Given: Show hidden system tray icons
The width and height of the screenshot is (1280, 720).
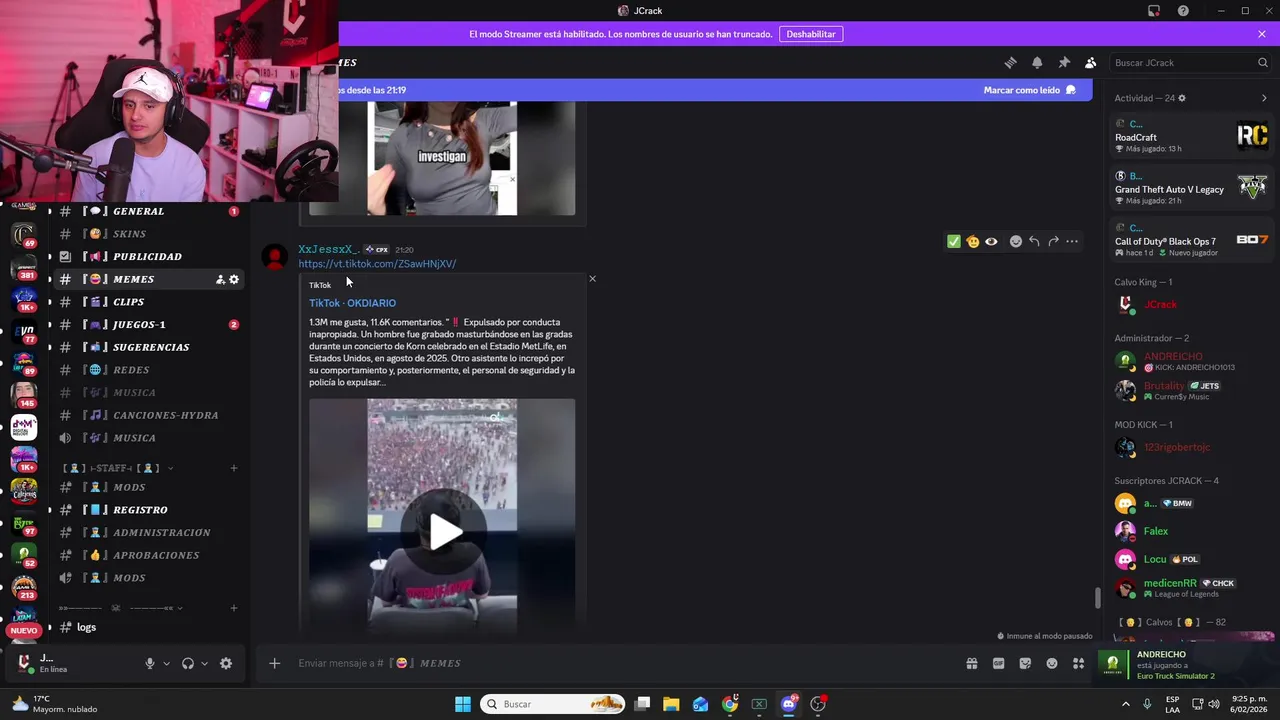Looking at the screenshot, I should coord(1125,704).
